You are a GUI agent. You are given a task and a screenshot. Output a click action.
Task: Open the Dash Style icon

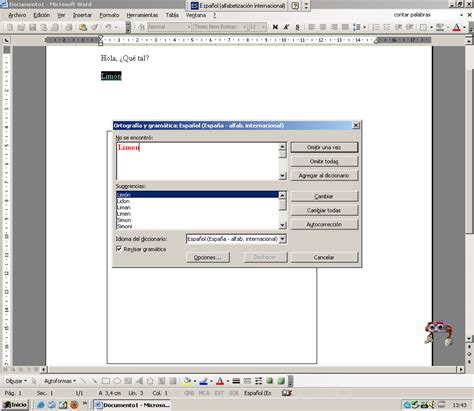click(x=247, y=381)
